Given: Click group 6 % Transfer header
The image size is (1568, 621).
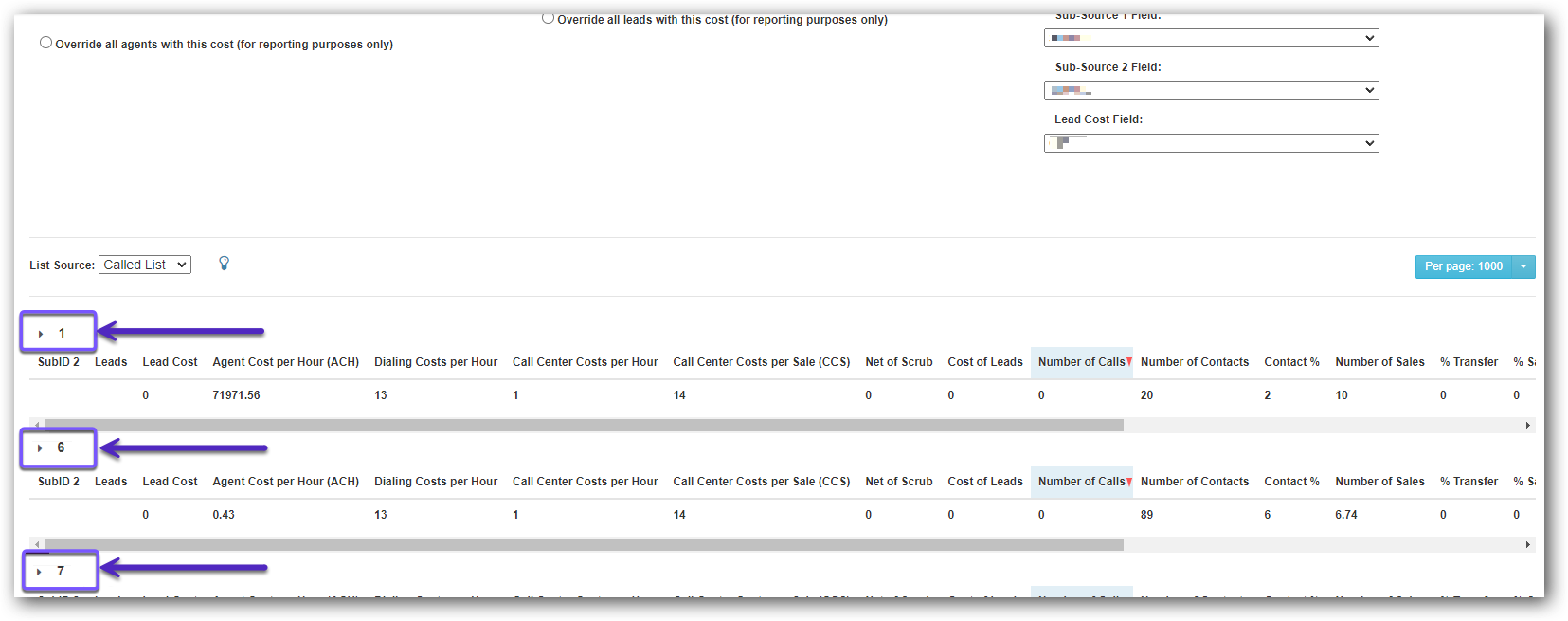Looking at the screenshot, I should click(1469, 482).
